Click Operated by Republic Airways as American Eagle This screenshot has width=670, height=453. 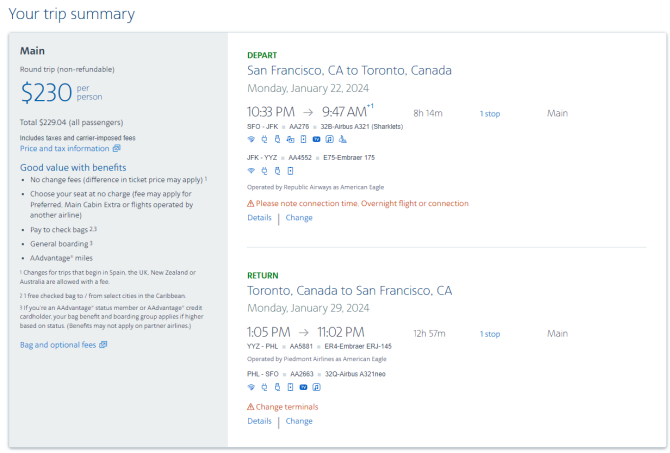(x=315, y=187)
